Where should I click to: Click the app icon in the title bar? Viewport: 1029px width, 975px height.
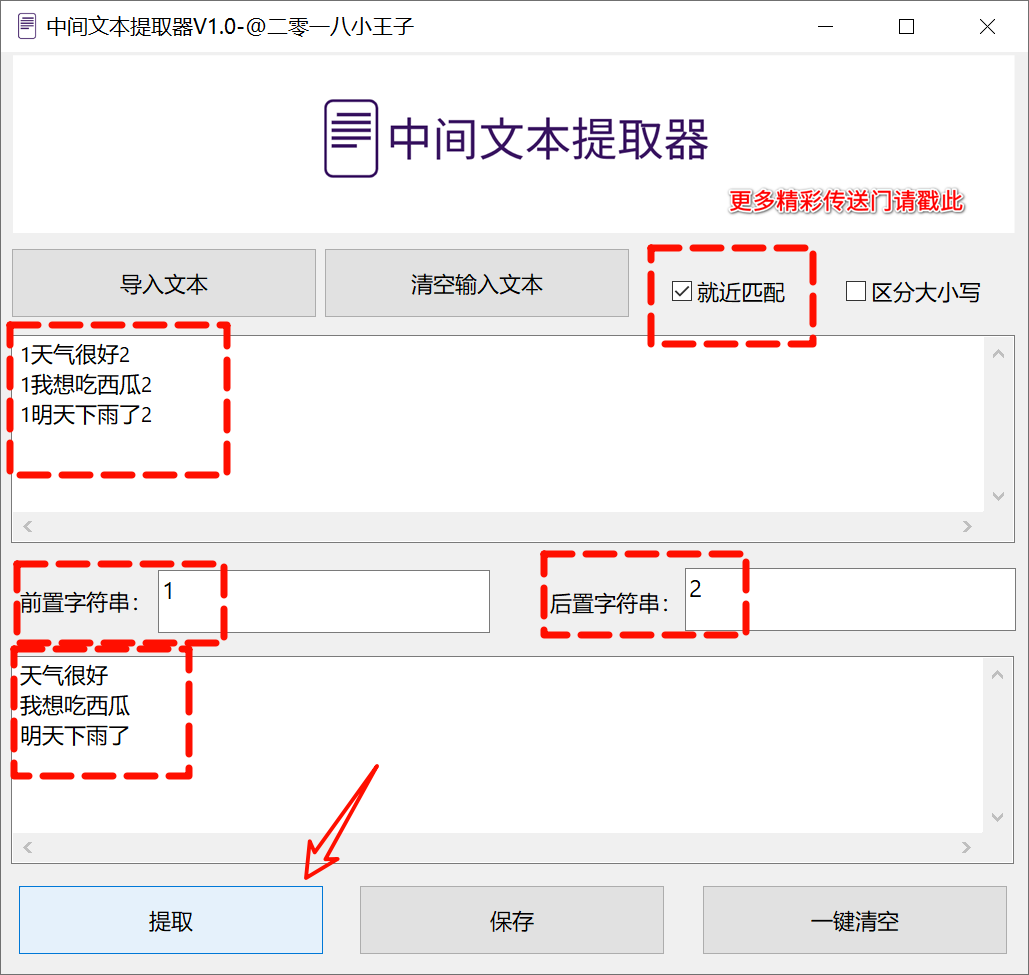point(27,26)
